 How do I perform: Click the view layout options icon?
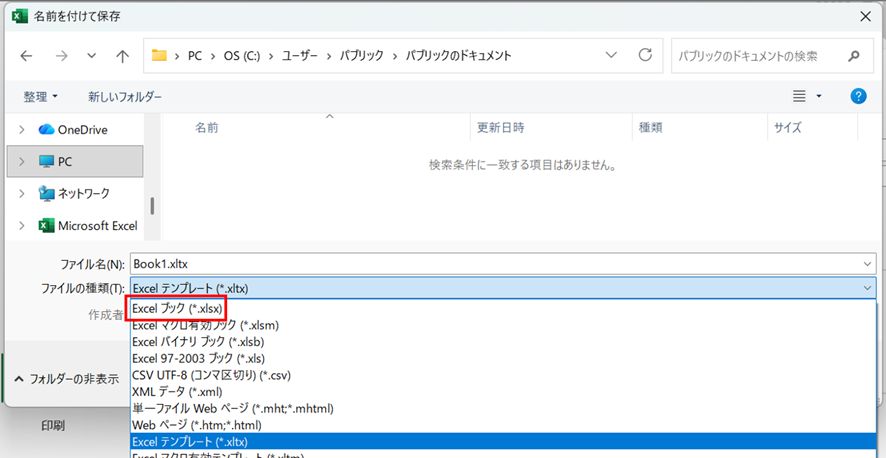click(x=799, y=96)
